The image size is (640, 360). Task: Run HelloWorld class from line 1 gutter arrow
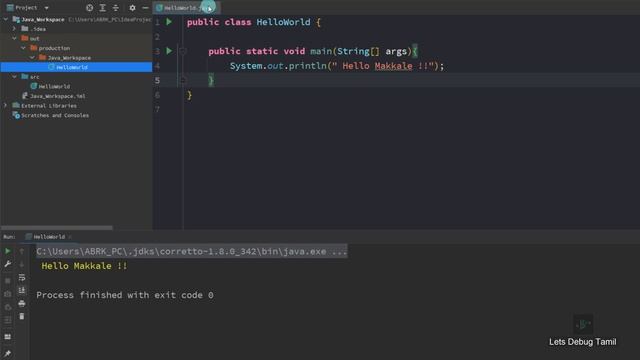point(169,22)
